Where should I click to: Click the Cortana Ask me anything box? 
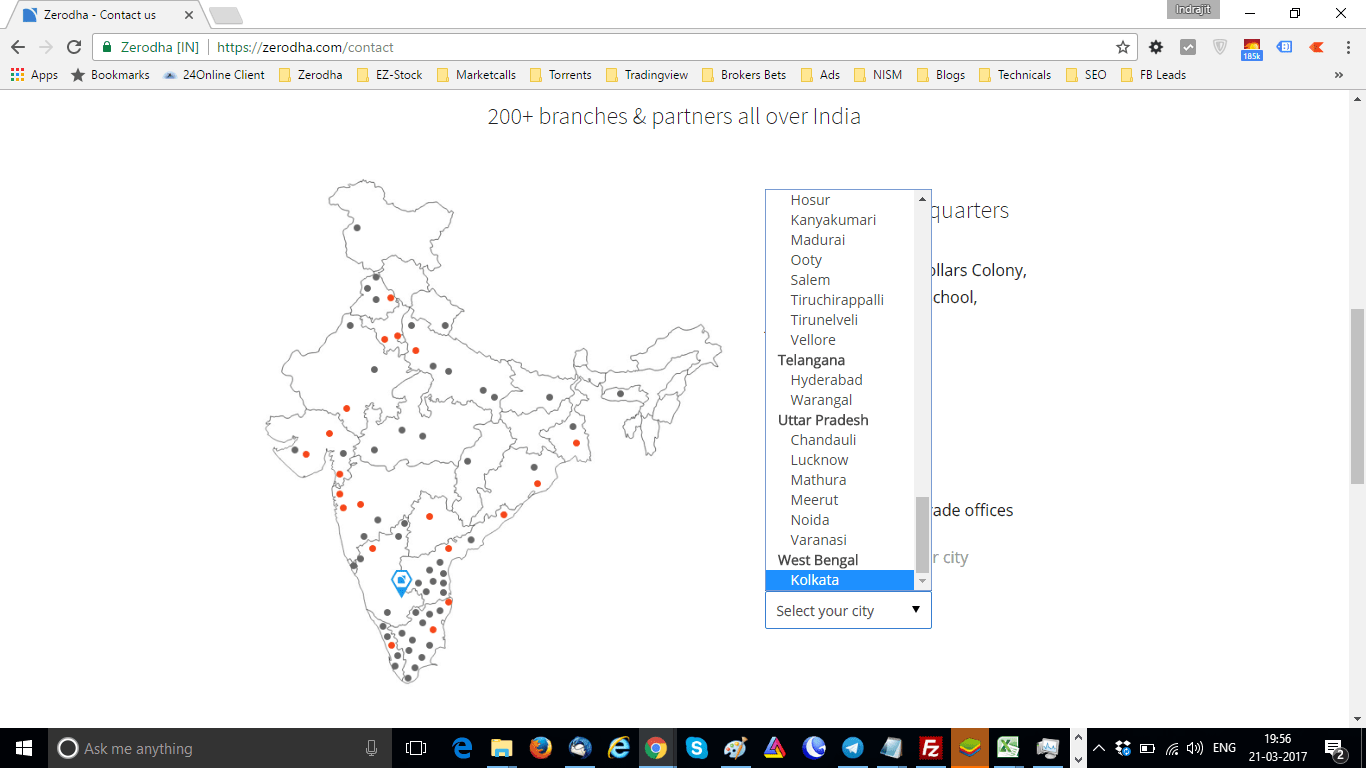[220, 748]
